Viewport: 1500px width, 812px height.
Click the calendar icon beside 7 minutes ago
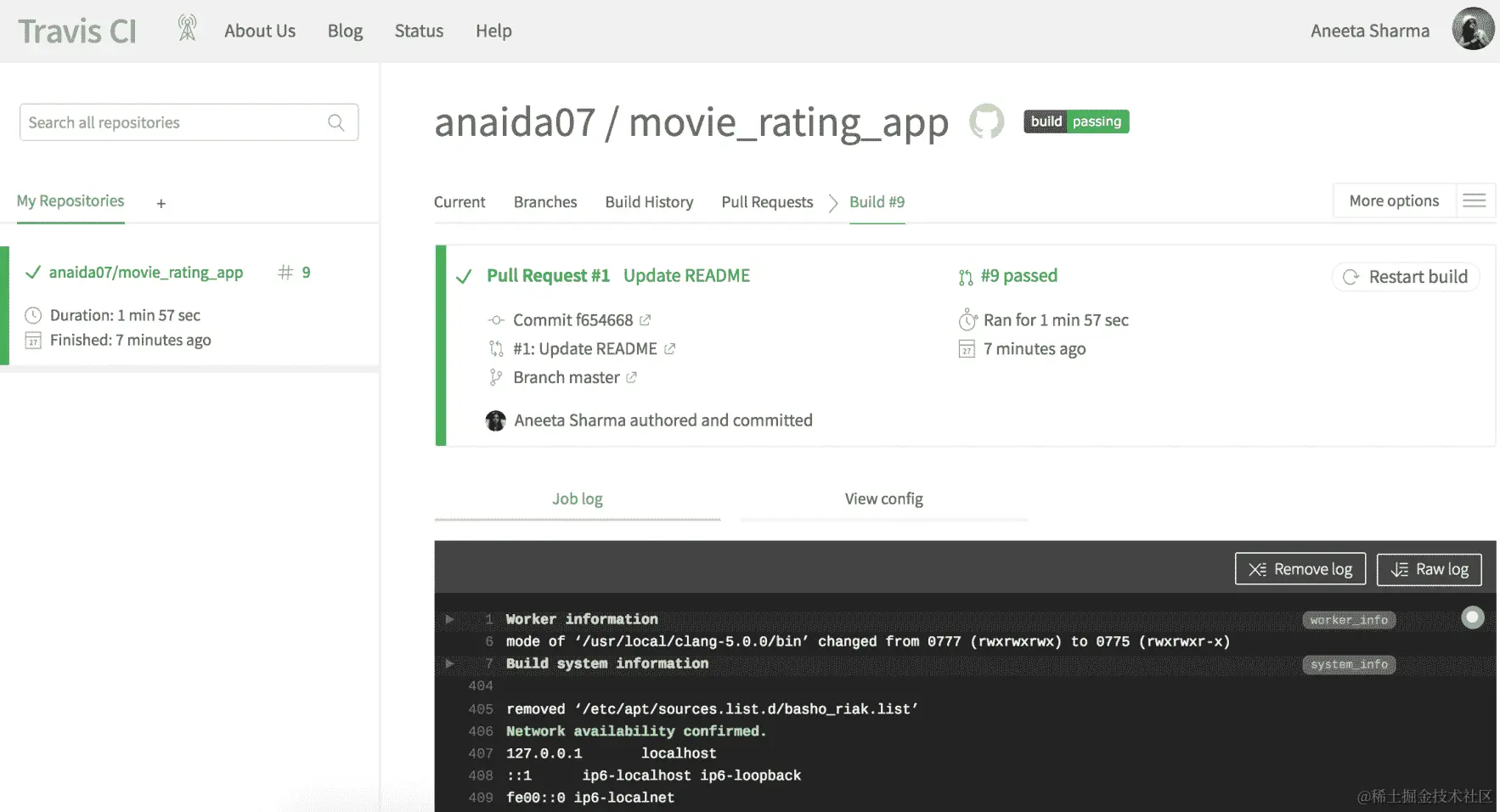coord(967,349)
